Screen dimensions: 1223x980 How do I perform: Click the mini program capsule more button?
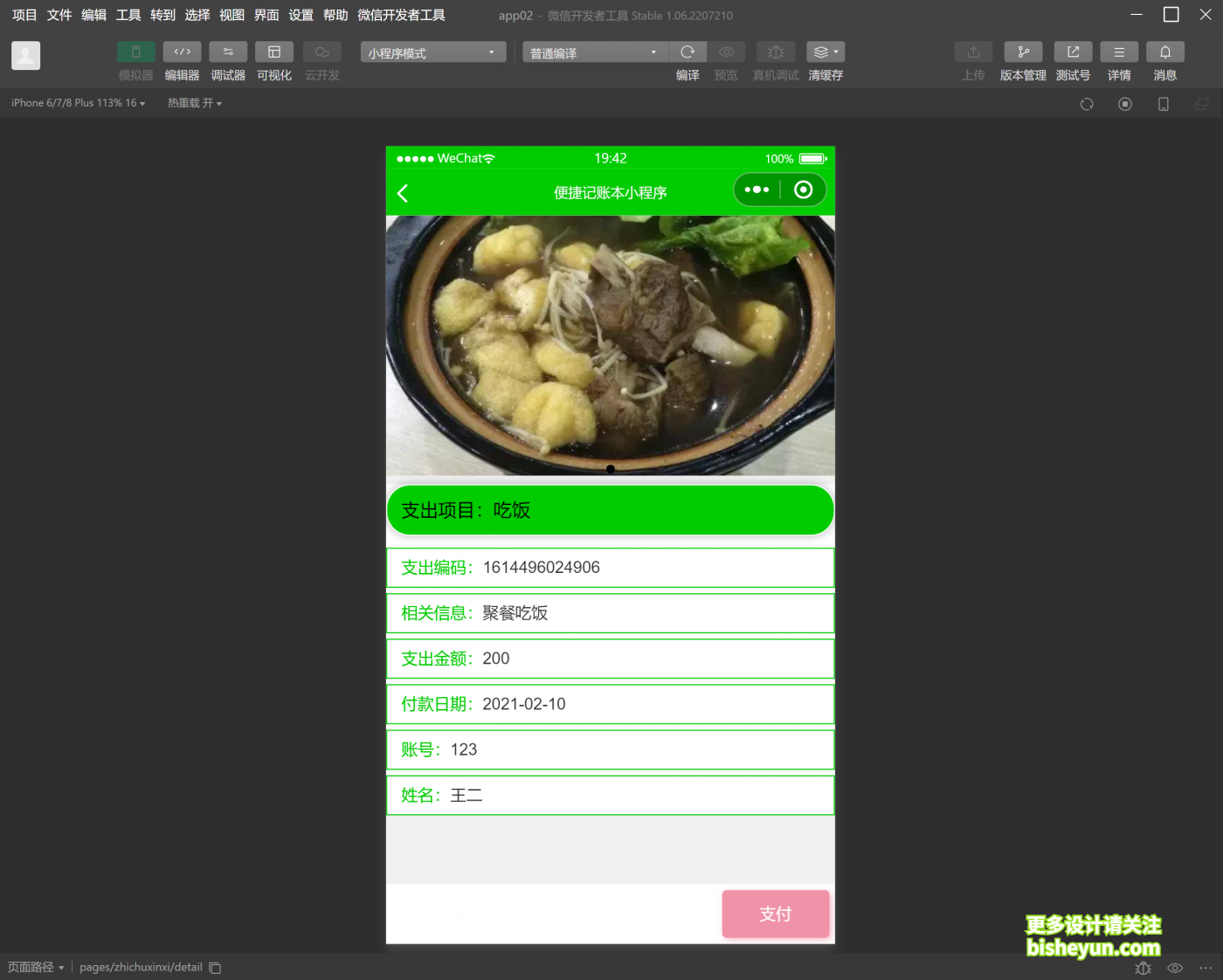[x=757, y=190]
